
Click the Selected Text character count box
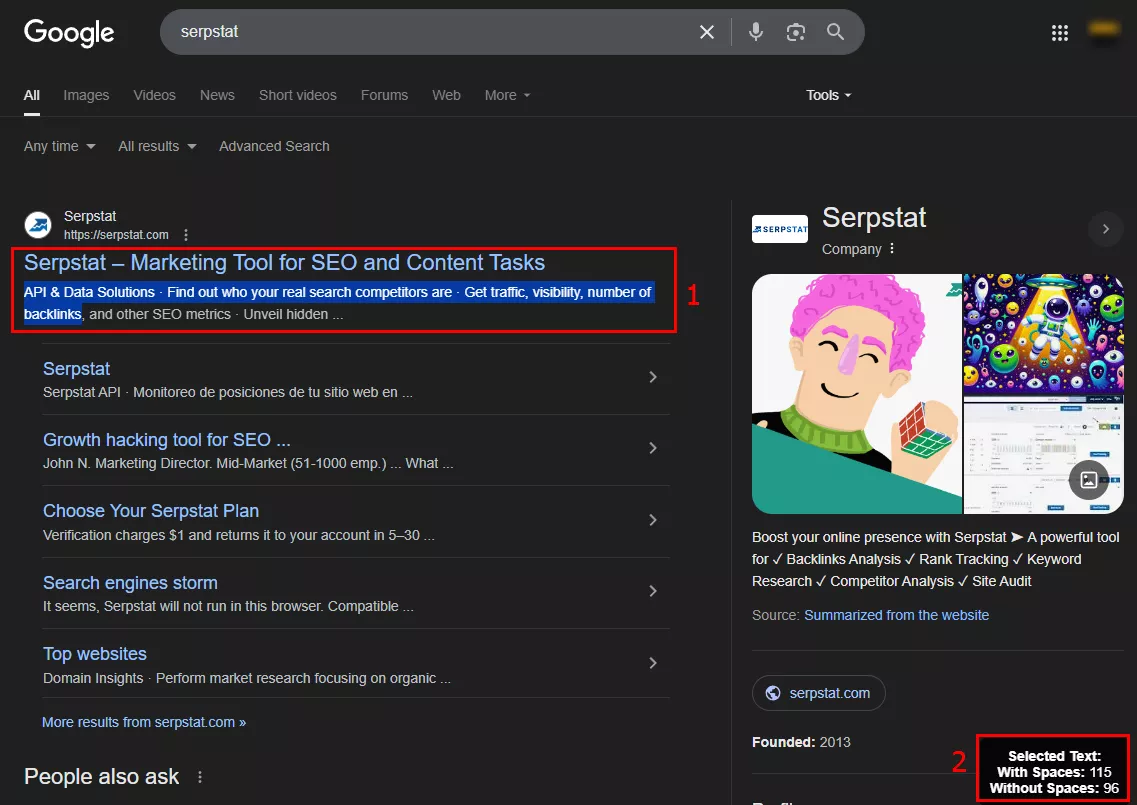(1054, 770)
